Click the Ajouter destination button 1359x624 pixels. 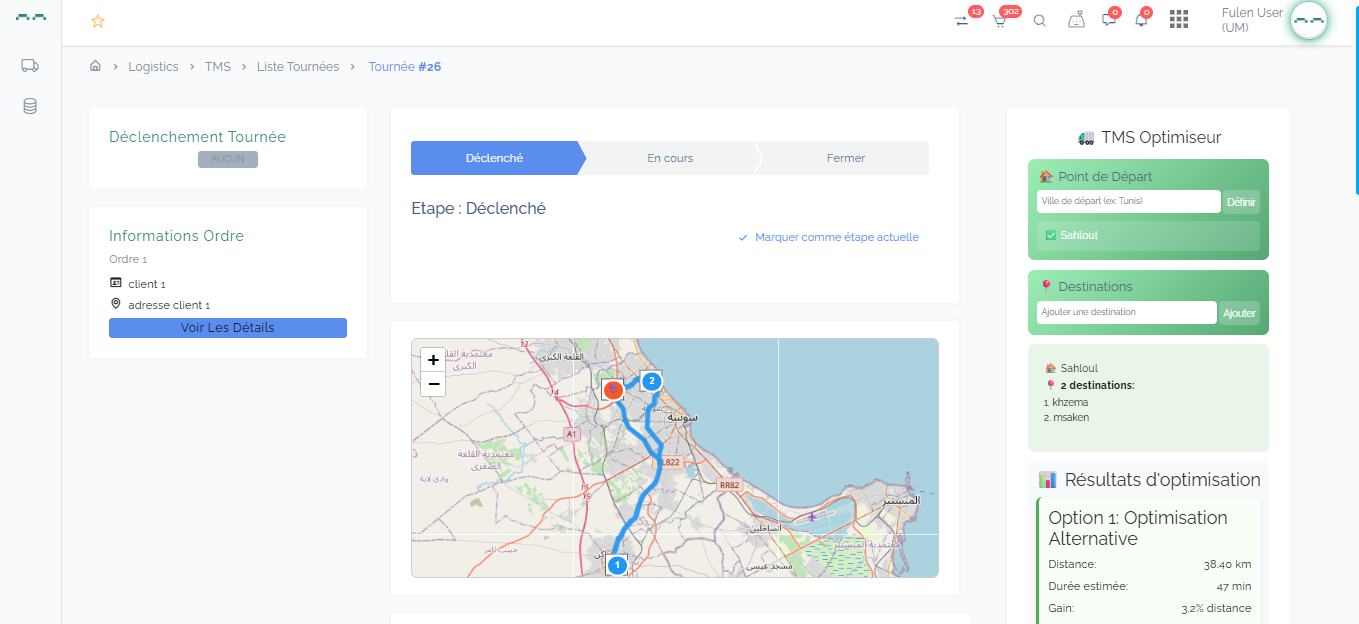click(1239, 313)
